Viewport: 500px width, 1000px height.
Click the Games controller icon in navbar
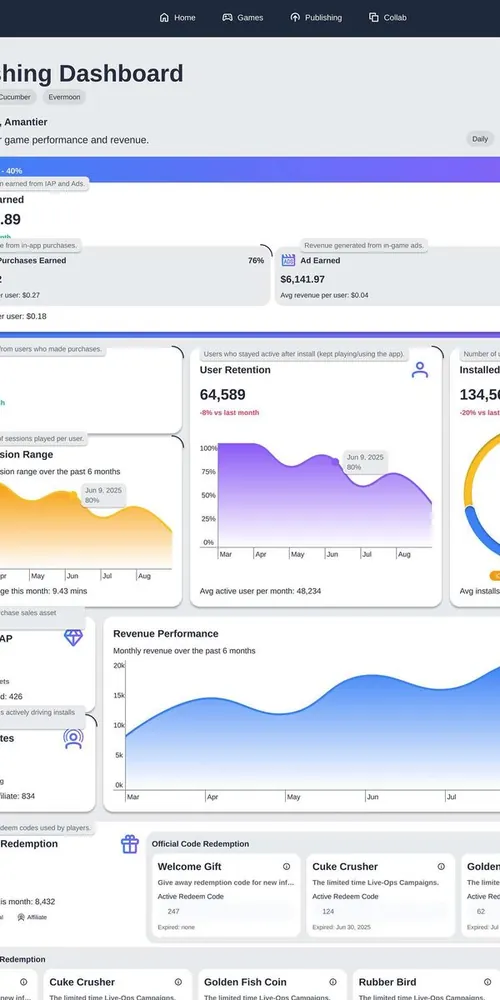pos(227,17)
